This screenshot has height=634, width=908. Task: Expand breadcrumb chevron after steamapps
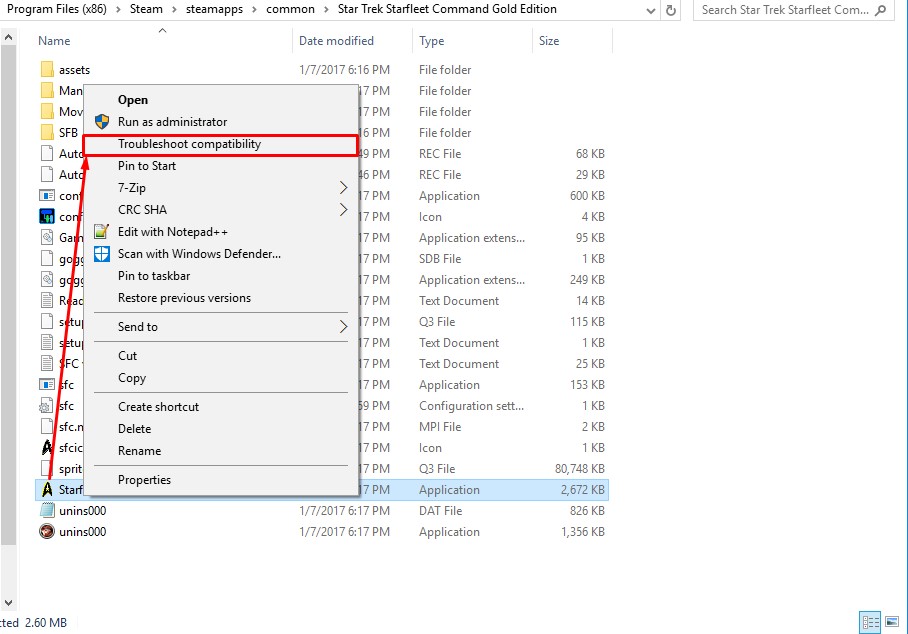pyautogui.click(x=254, y=9)
